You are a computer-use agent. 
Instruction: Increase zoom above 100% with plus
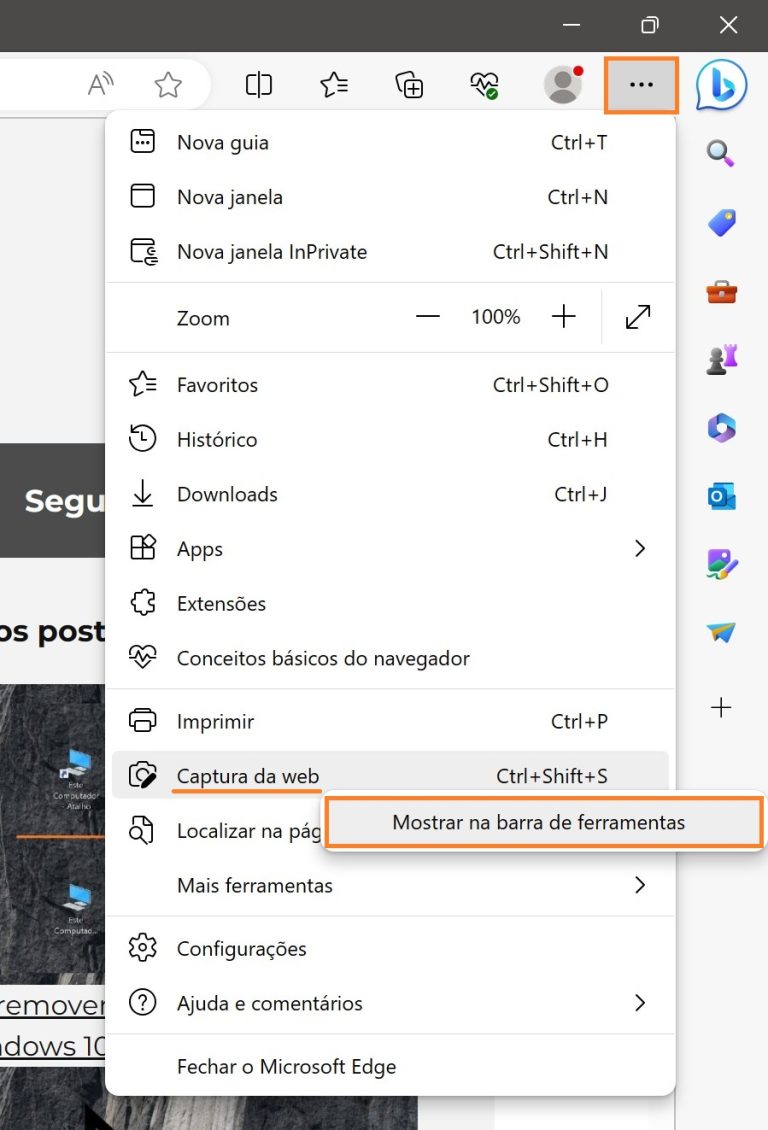point(563,316)
